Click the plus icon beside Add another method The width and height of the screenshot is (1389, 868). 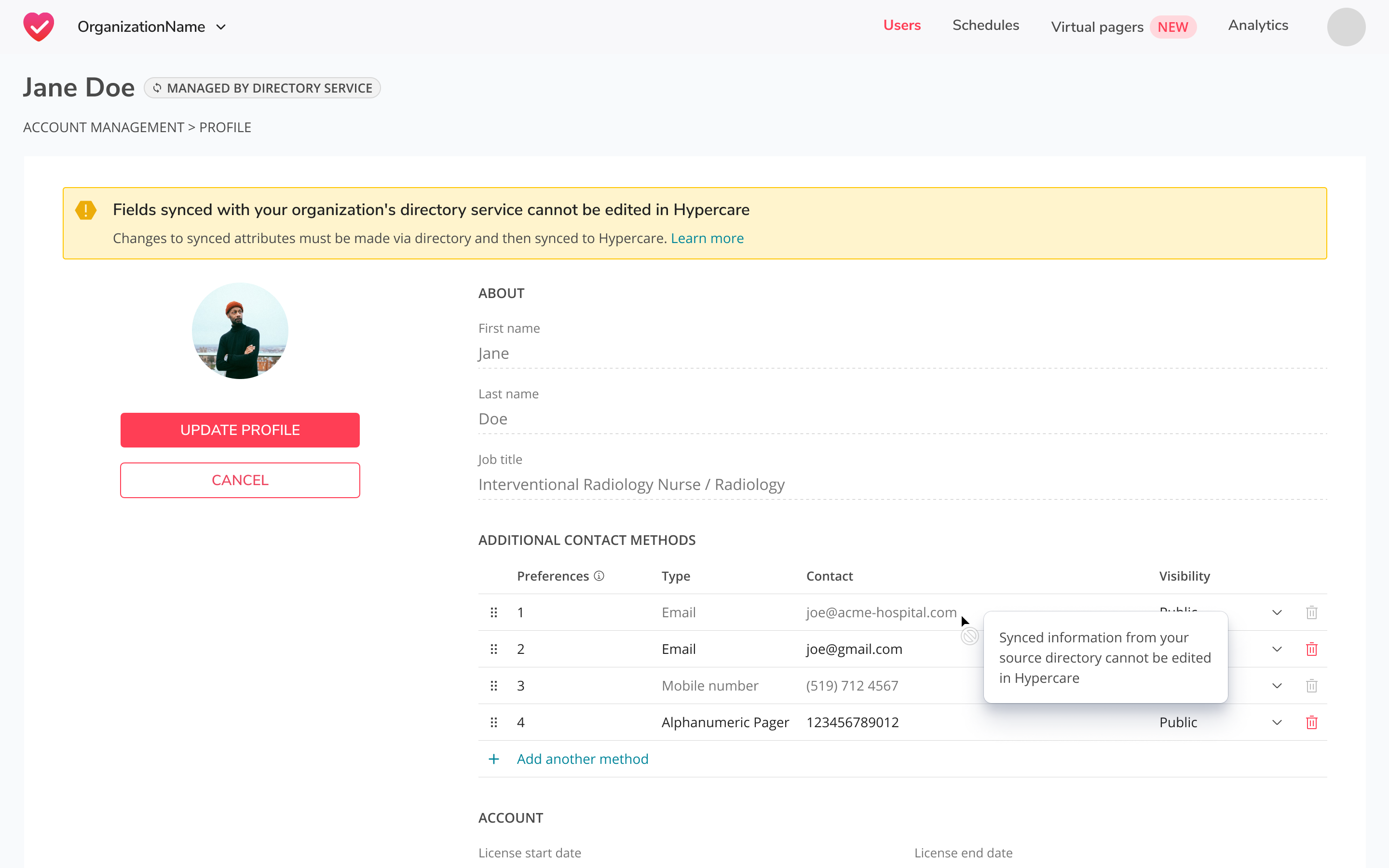[493, 759]
